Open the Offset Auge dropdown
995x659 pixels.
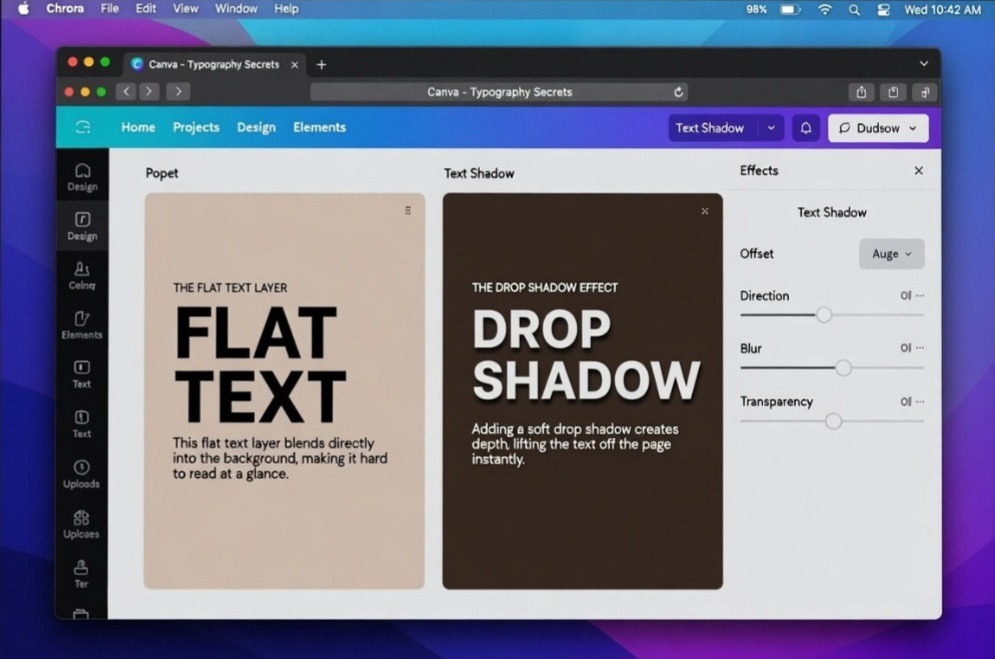coord(892,254)
